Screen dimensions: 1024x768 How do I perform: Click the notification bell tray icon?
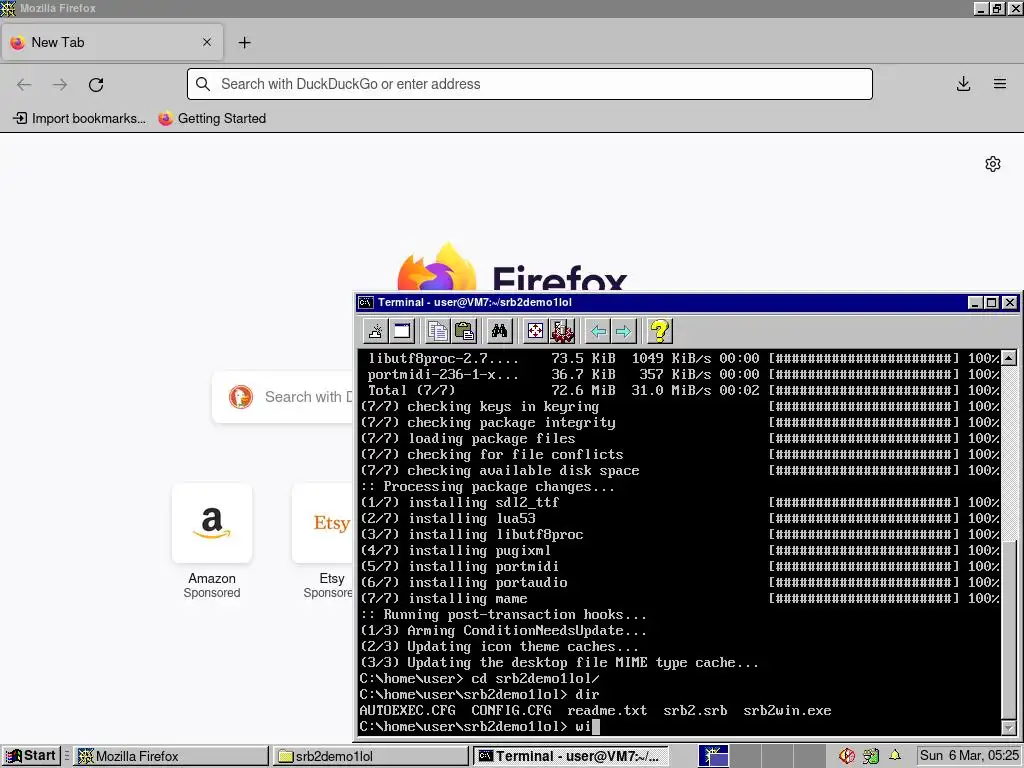click(x=895, y=756)
